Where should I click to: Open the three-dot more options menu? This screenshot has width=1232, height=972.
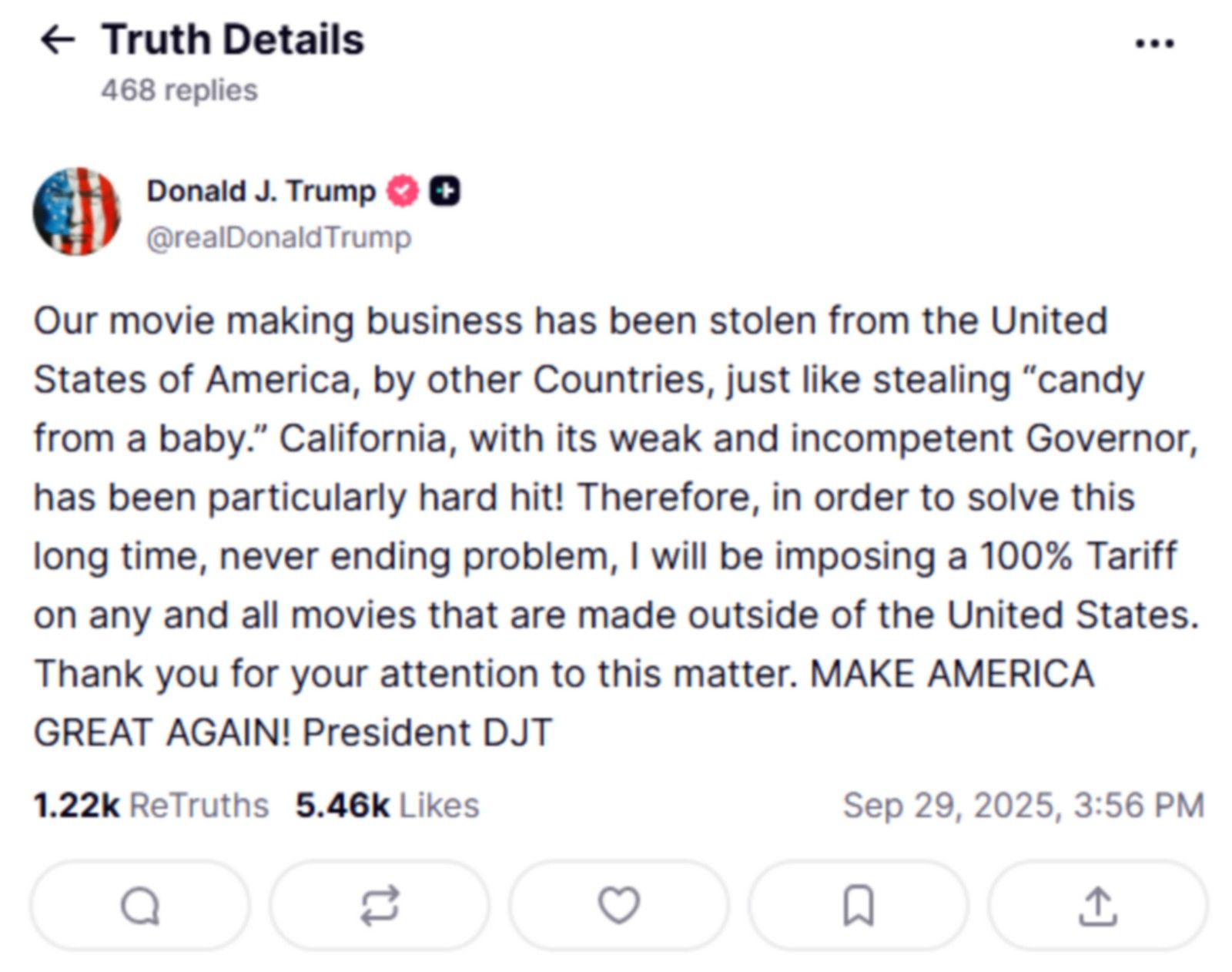coord(1154,43)
